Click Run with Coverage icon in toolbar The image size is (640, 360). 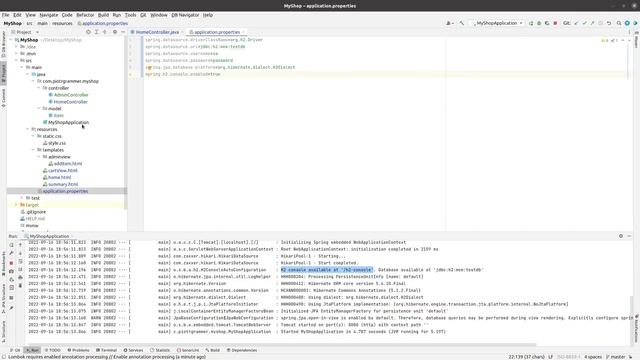pyautogui.click(x=547, y=23)
